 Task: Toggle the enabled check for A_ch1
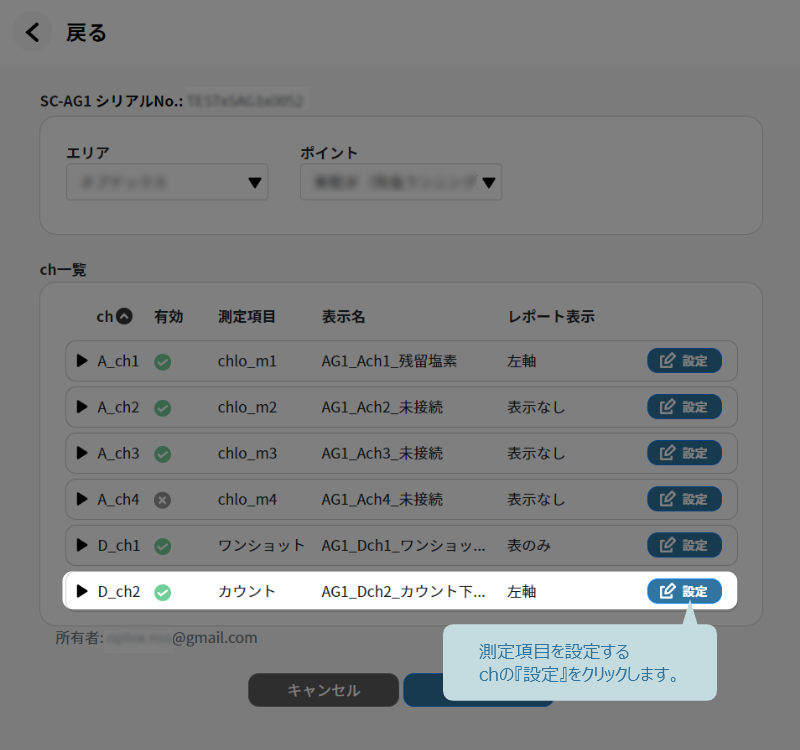pos(163,362)
